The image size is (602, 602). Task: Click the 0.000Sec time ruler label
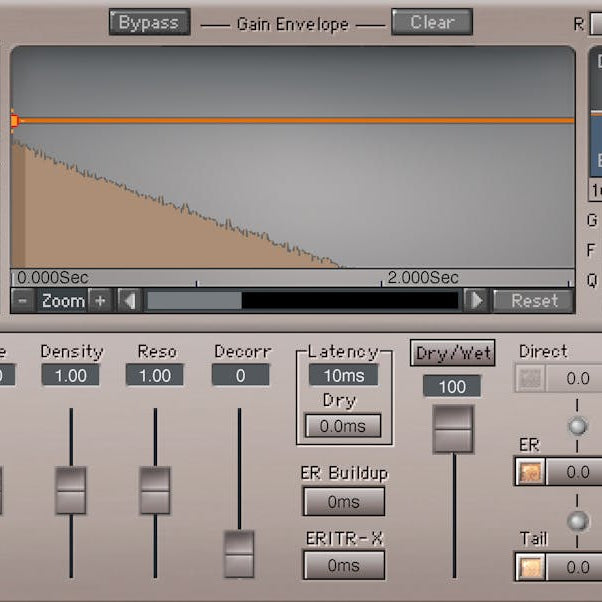pos(53,278)
